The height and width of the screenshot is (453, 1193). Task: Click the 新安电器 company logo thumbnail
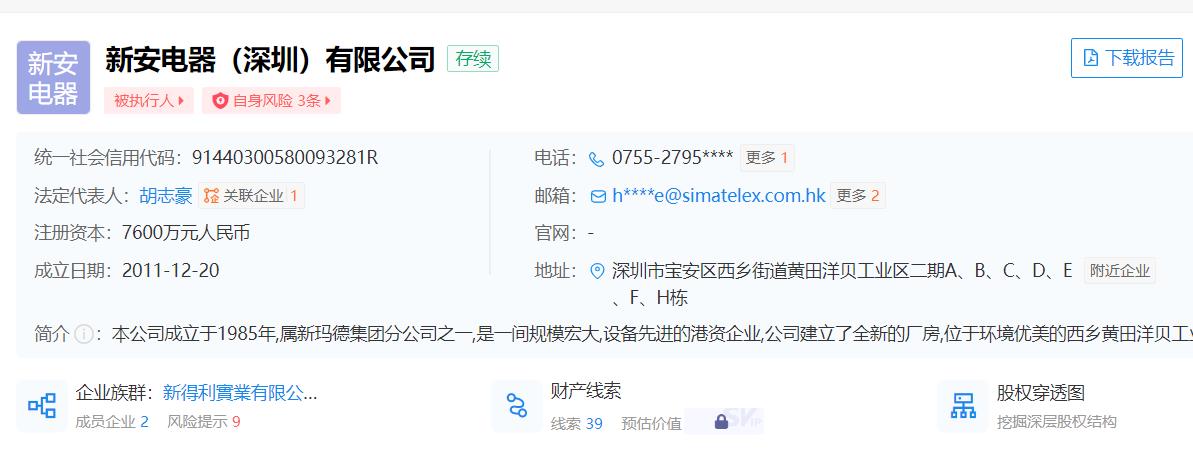pos(53,78)
